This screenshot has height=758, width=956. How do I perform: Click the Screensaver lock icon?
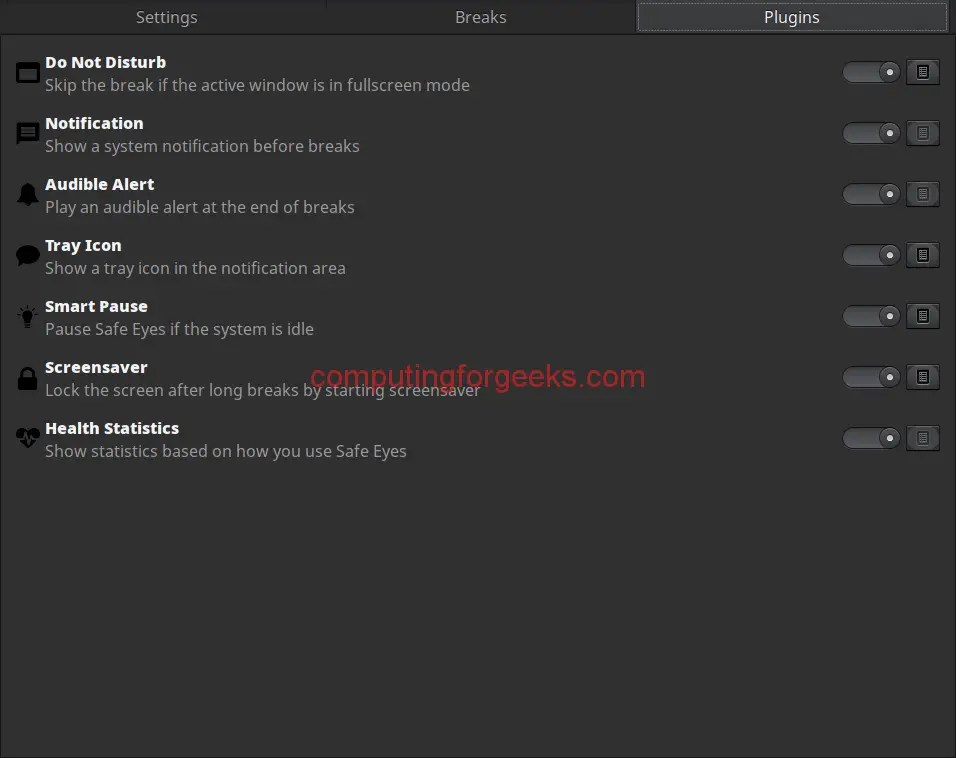(27, 377)
